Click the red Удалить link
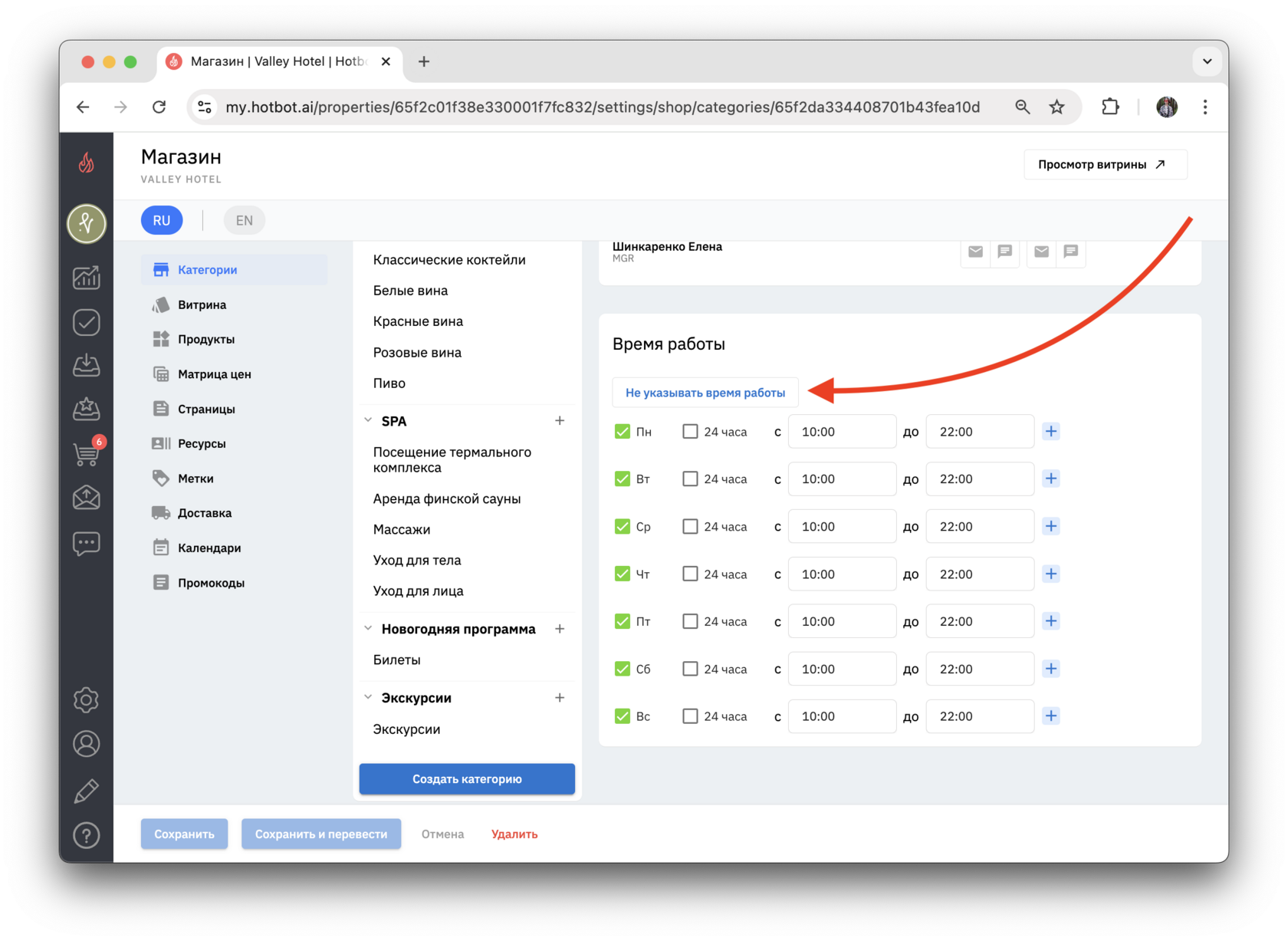1288x941 pixels. coord(514,834)
